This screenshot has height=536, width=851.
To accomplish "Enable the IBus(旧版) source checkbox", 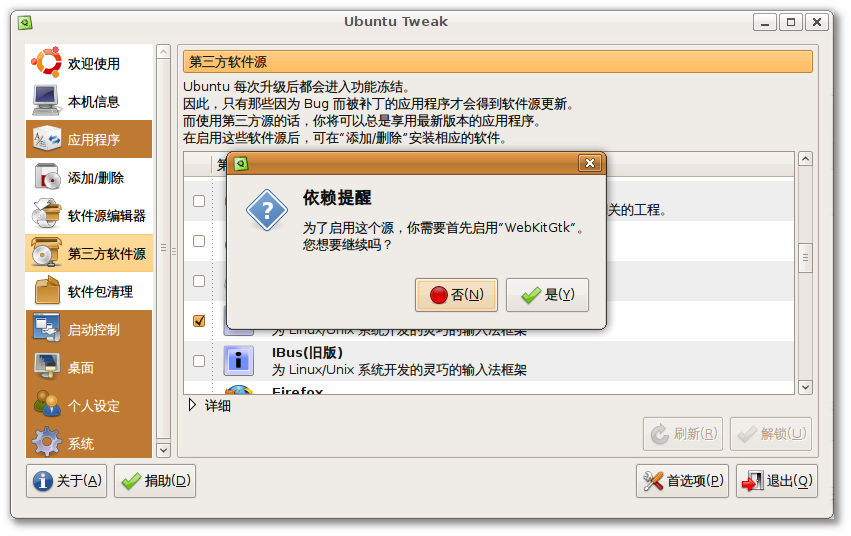I will 199,361.
